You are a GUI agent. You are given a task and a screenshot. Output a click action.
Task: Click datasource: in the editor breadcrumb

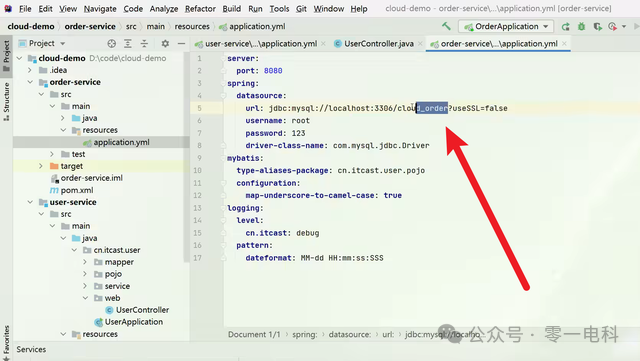click(x=350, y=334)
